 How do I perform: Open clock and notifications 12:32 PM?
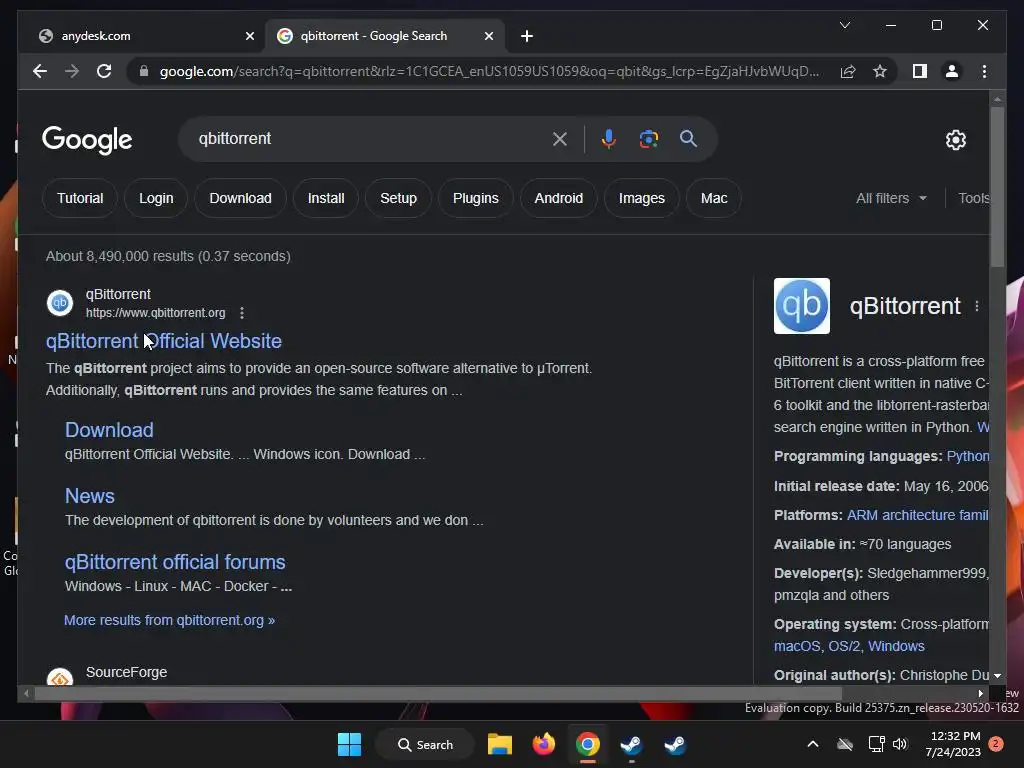(955, 744)
